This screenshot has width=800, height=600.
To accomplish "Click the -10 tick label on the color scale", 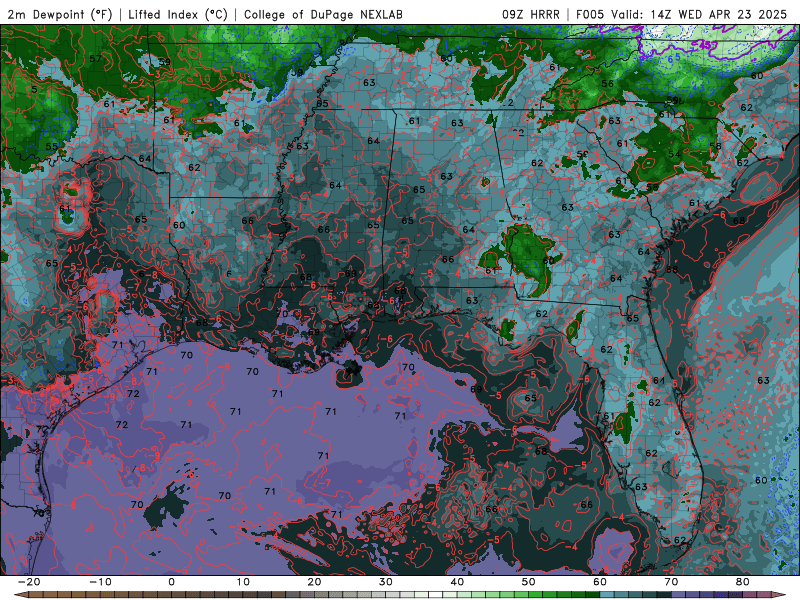I will tap(100, 582).
